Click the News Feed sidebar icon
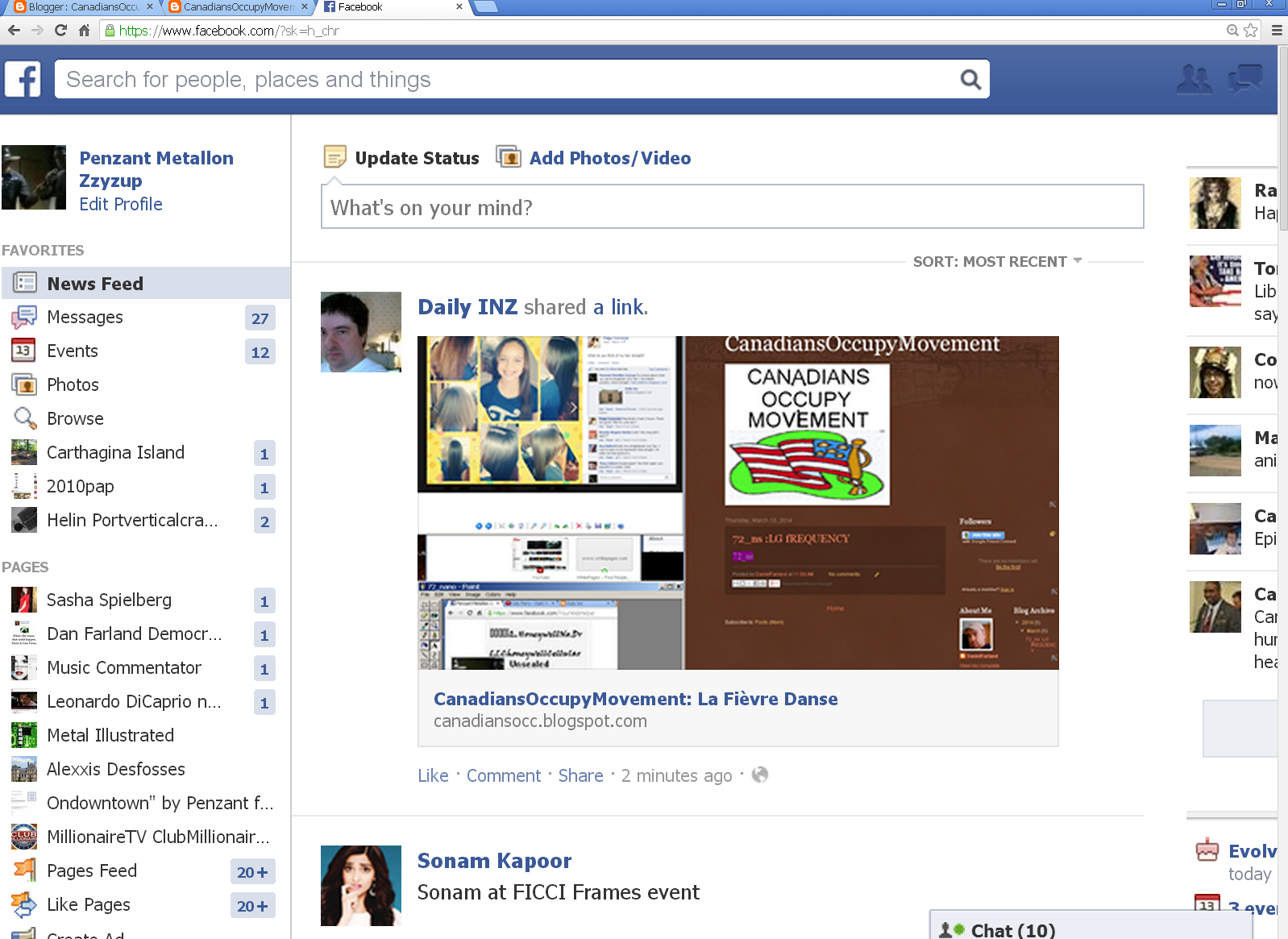1288x939 pixels. pyautogui.click(x=25, y=283)
